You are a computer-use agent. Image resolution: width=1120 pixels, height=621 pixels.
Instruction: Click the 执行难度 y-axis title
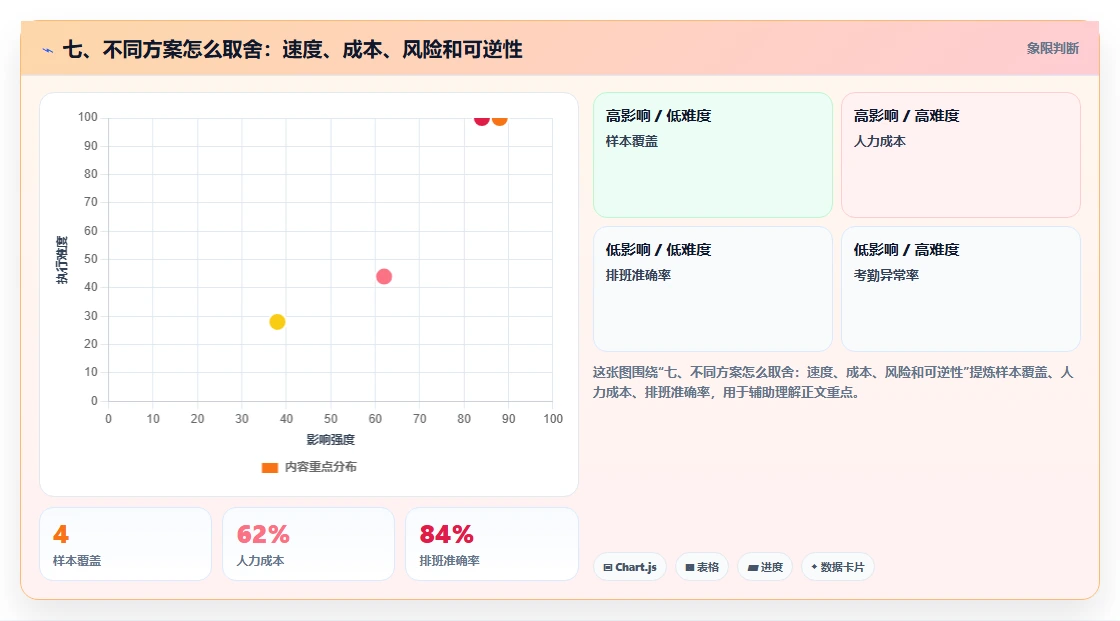[x=62, y=259]
